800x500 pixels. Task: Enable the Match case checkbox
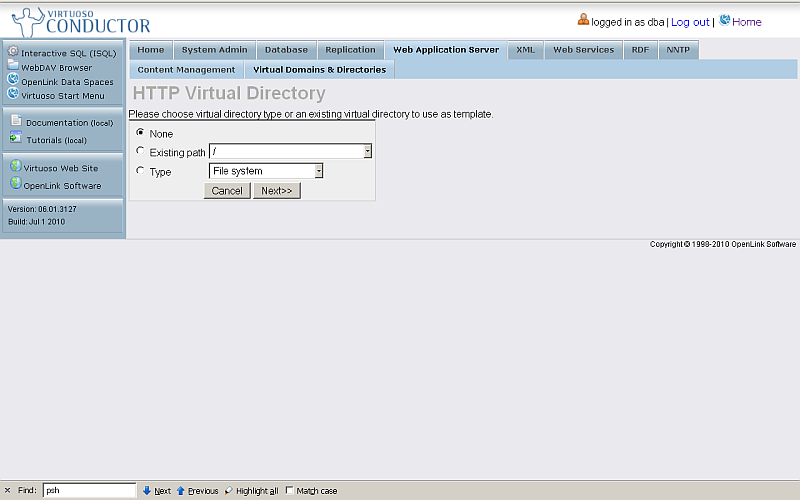tap(289, 490)
